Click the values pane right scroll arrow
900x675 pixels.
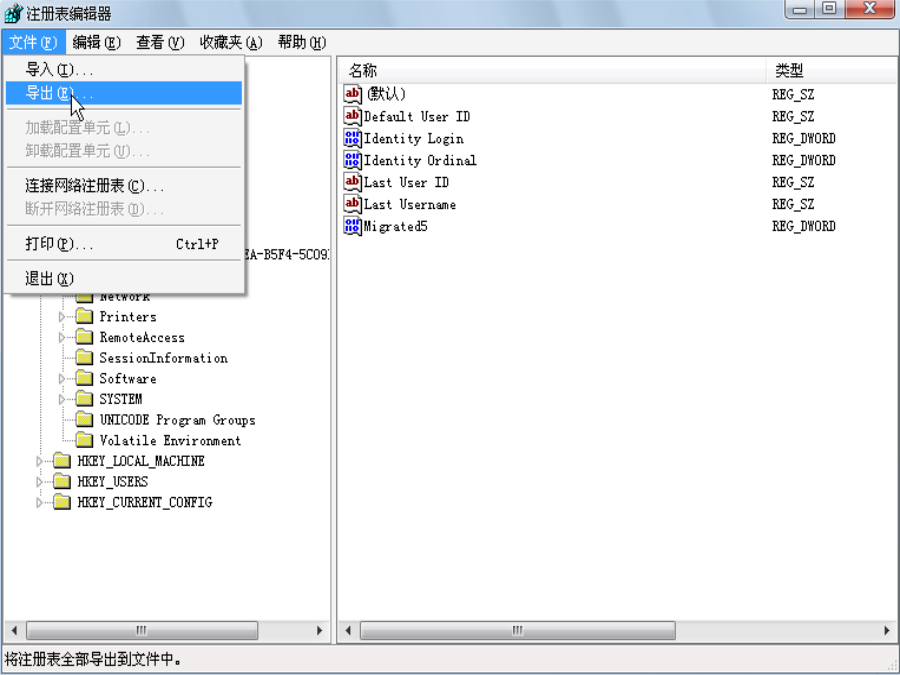click(x=887, y=630)
